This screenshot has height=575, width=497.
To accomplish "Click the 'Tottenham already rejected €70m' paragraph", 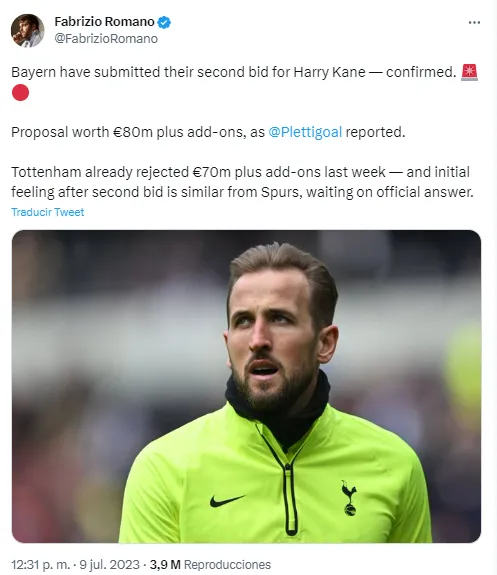I will pos(242,182).
